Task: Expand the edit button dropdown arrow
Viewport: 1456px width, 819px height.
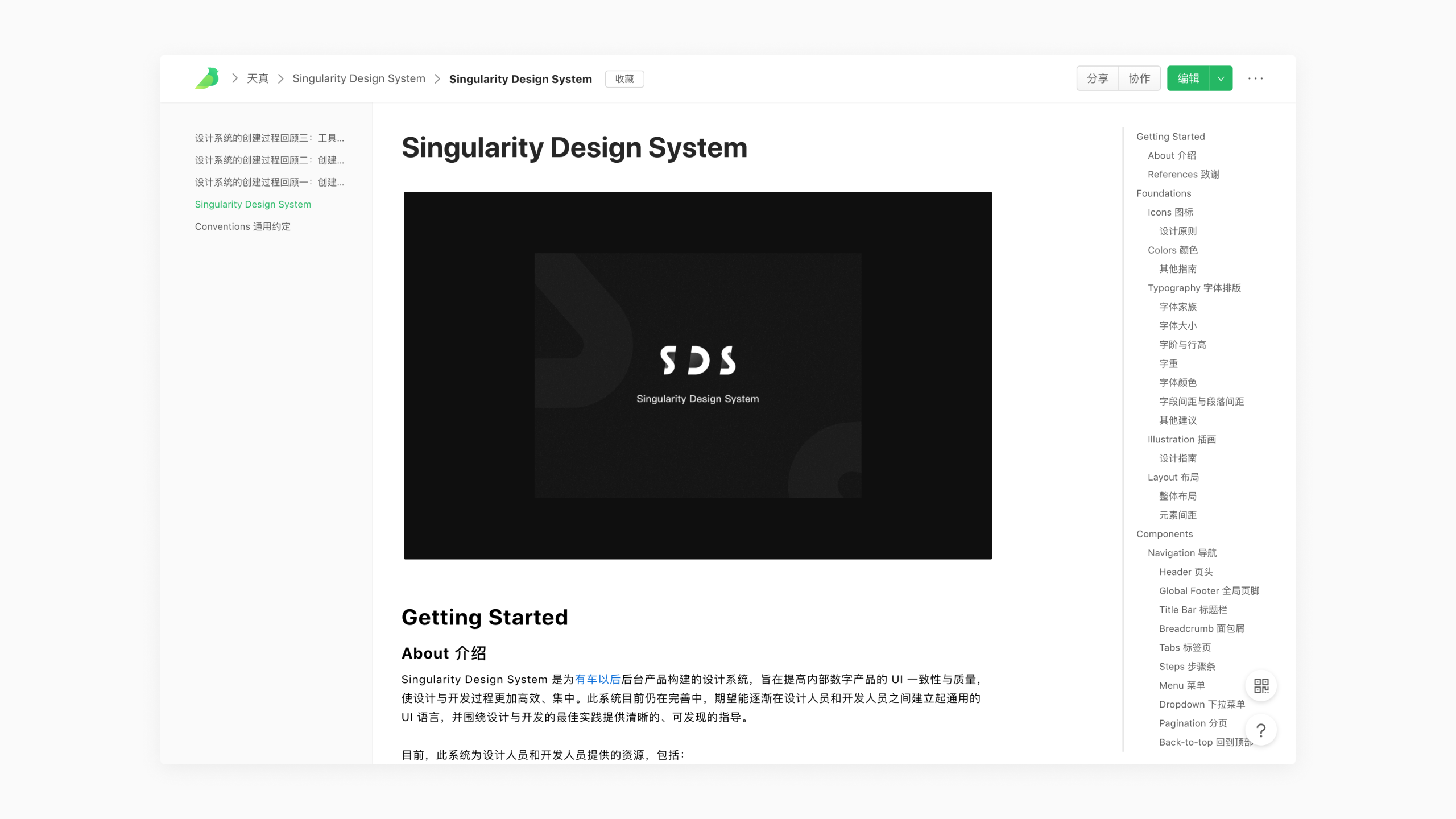Action: [1221, 78]
